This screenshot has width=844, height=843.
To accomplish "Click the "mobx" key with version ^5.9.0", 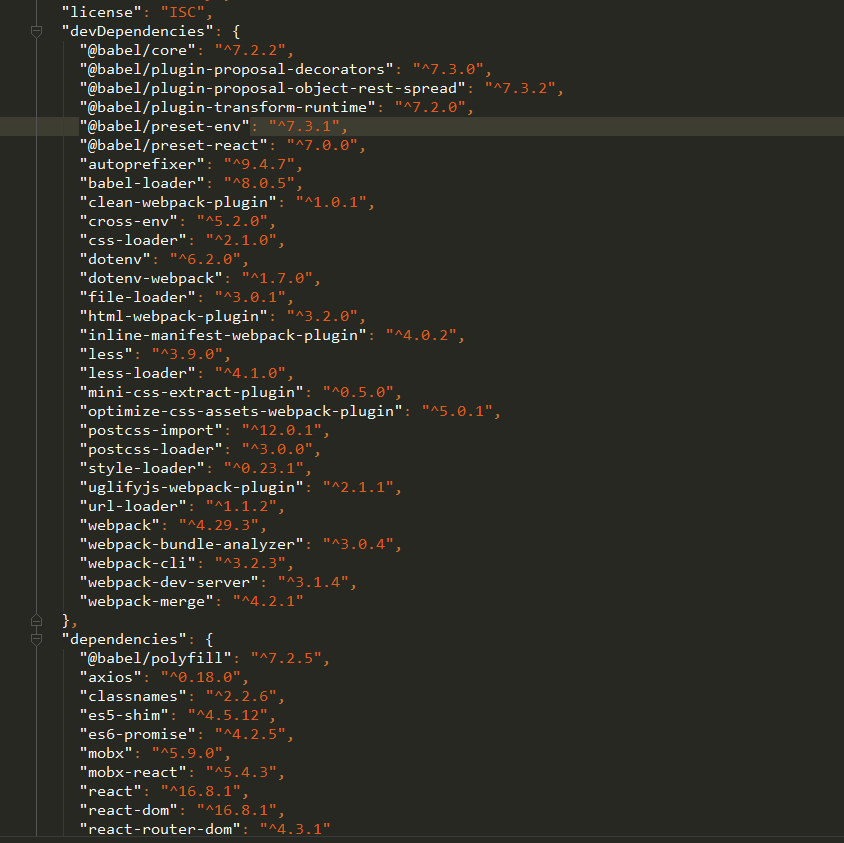I will point(106,754).
